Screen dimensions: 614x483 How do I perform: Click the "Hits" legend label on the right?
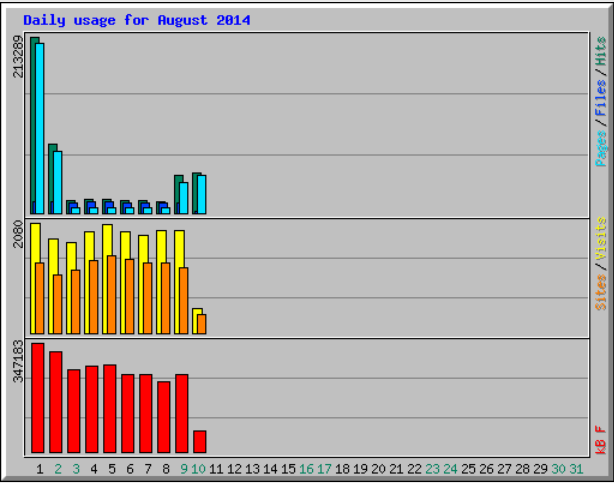tap(601, 52)
